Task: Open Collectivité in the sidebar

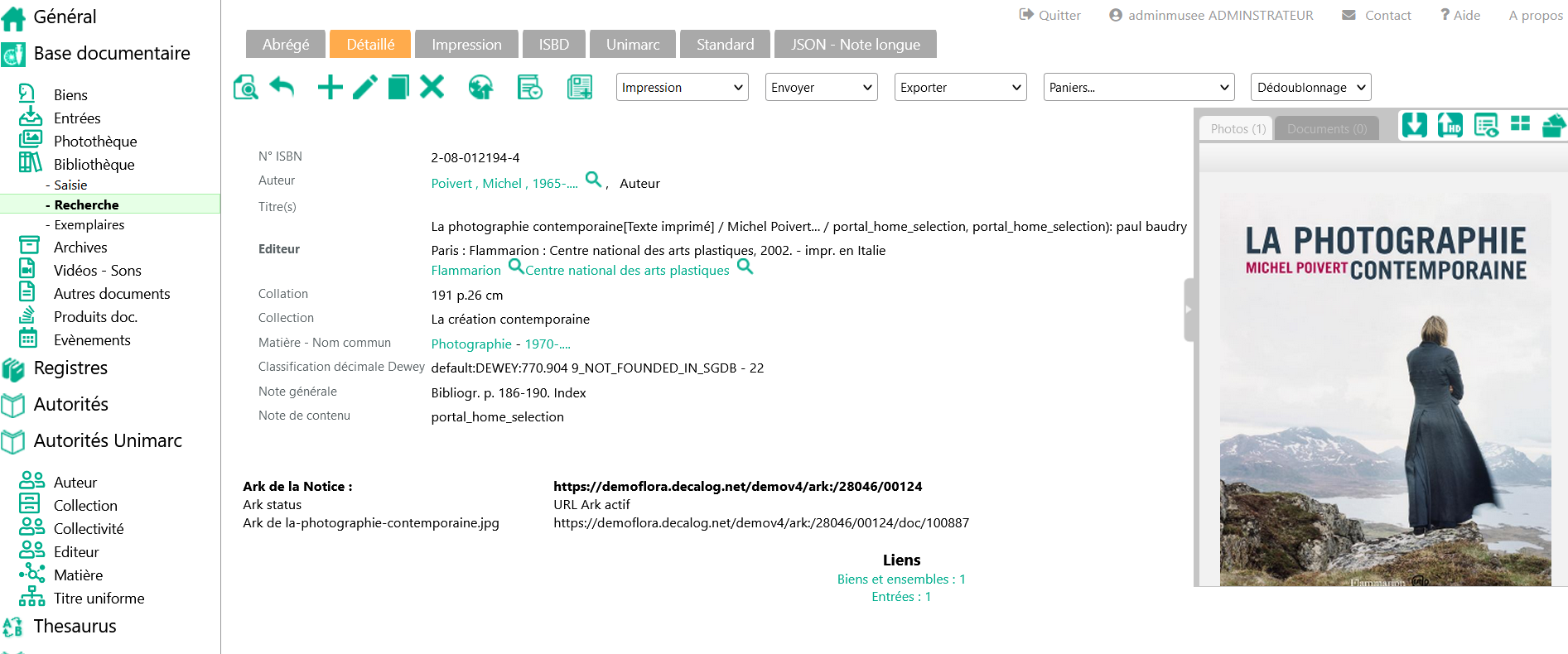Action: (x=89, y=528)
